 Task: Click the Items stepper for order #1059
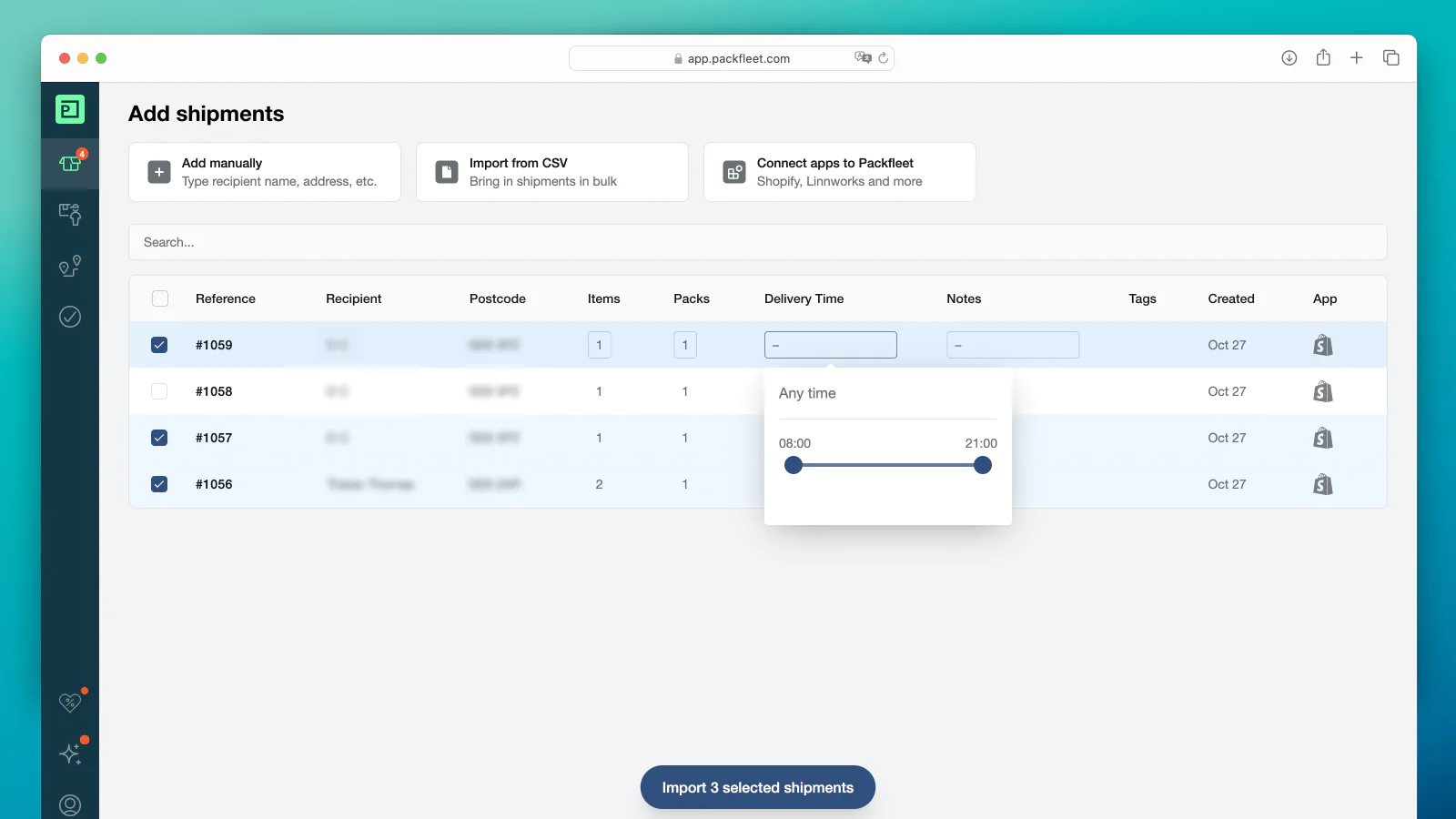point(599,345)
